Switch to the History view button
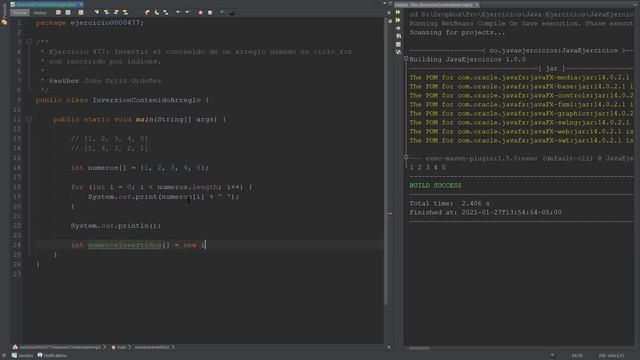 40,13
